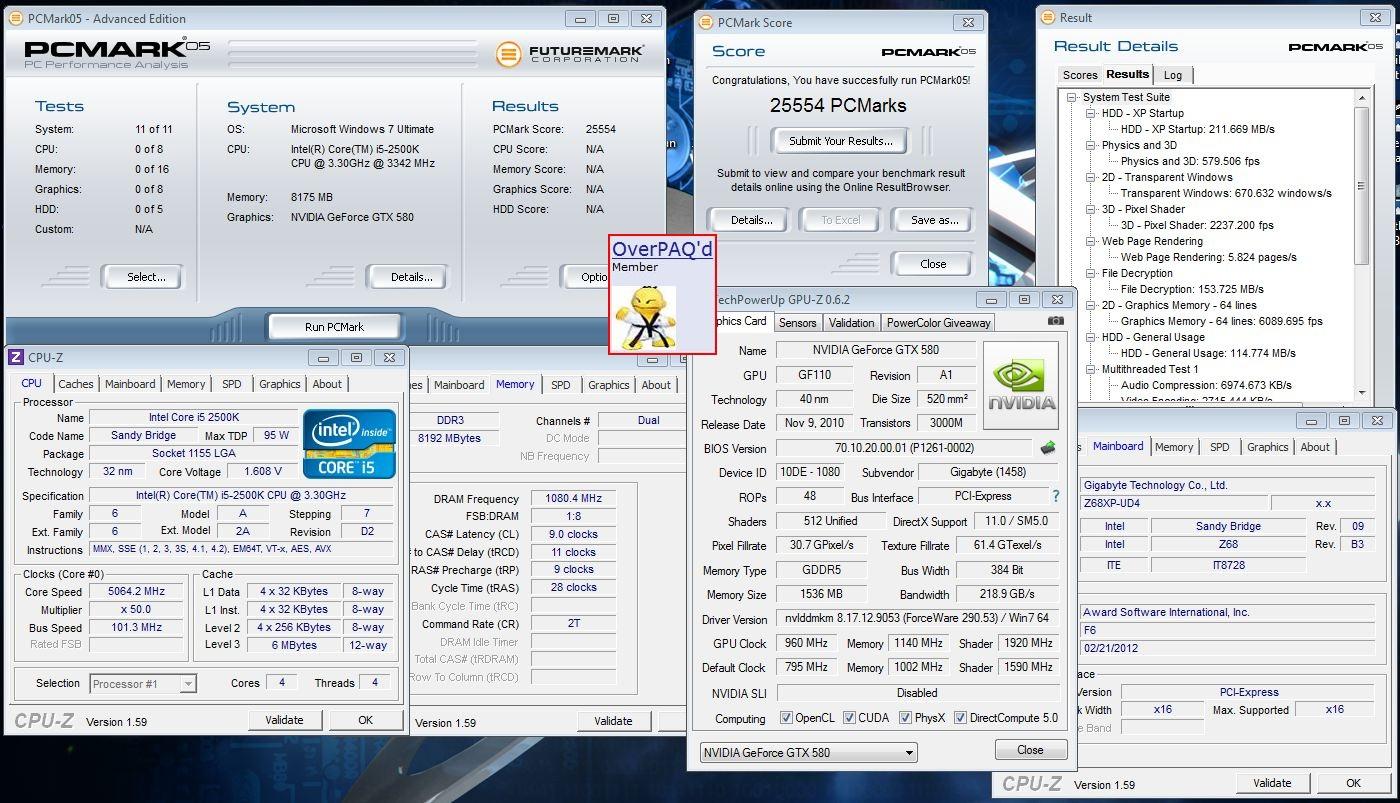Click the PCMark05 logo in Score window

pyautogui.click(x=928, y=52)
